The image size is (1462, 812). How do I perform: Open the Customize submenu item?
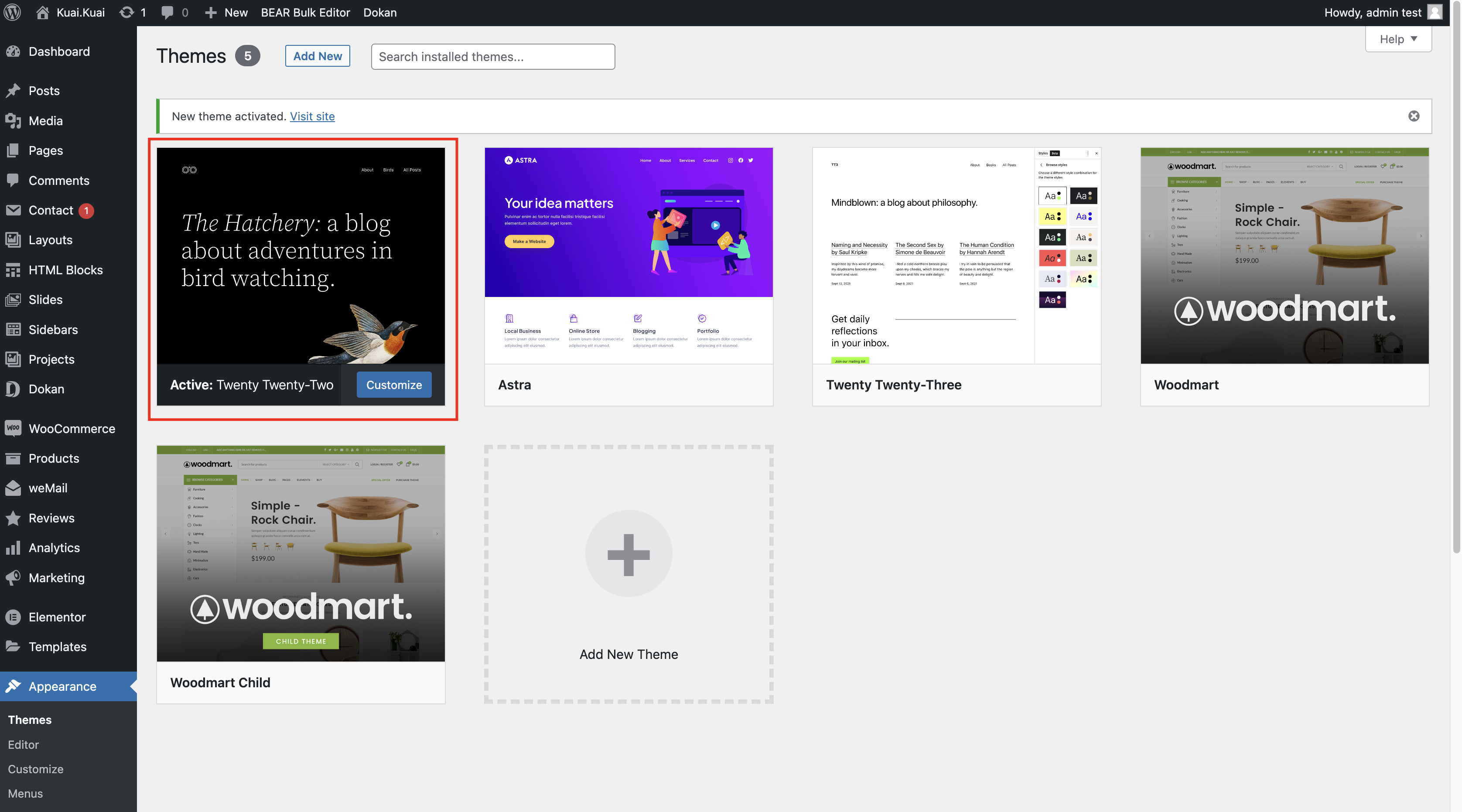click(35, 769)
